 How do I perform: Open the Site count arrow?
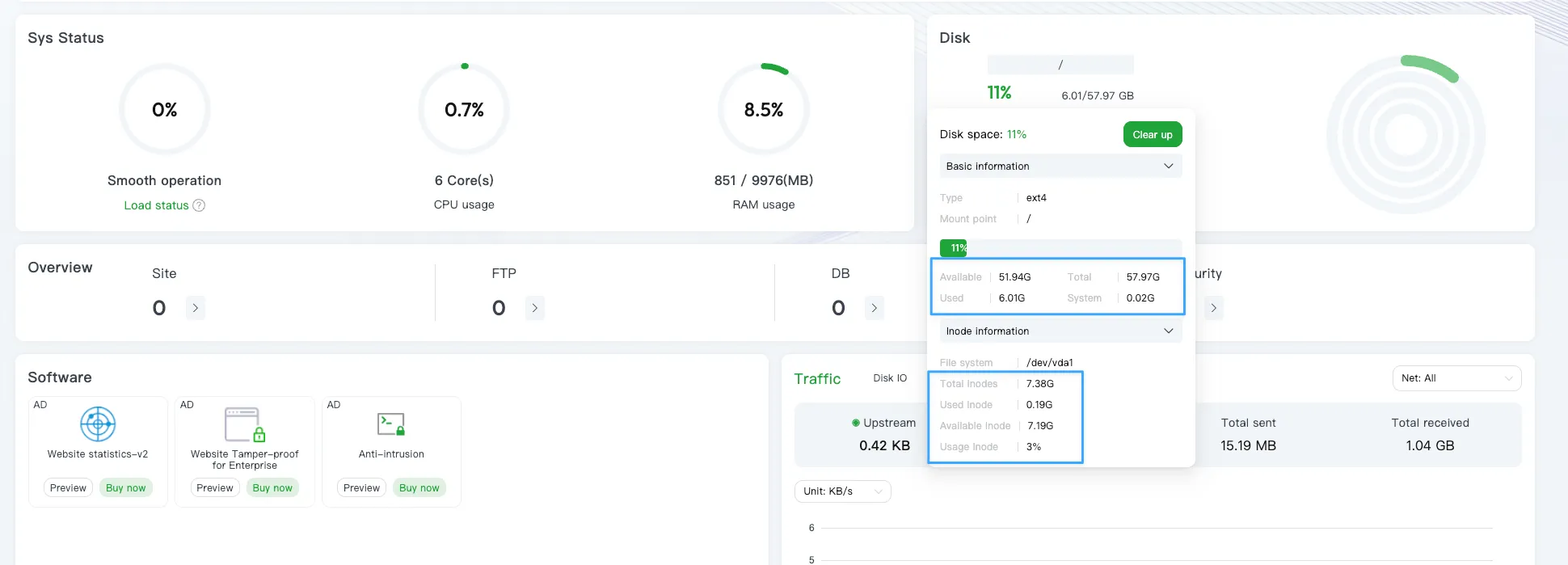click(x=195, y=308)
